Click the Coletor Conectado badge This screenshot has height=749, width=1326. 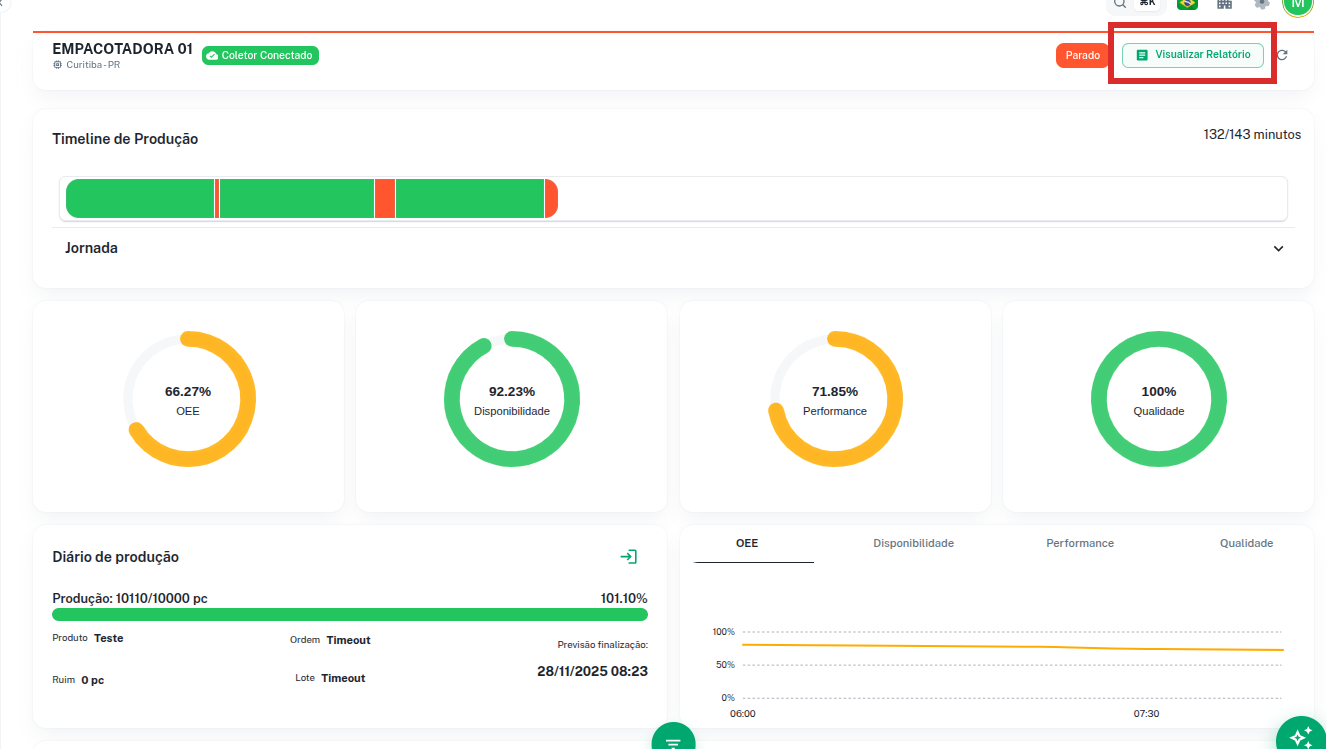point(260,56)
